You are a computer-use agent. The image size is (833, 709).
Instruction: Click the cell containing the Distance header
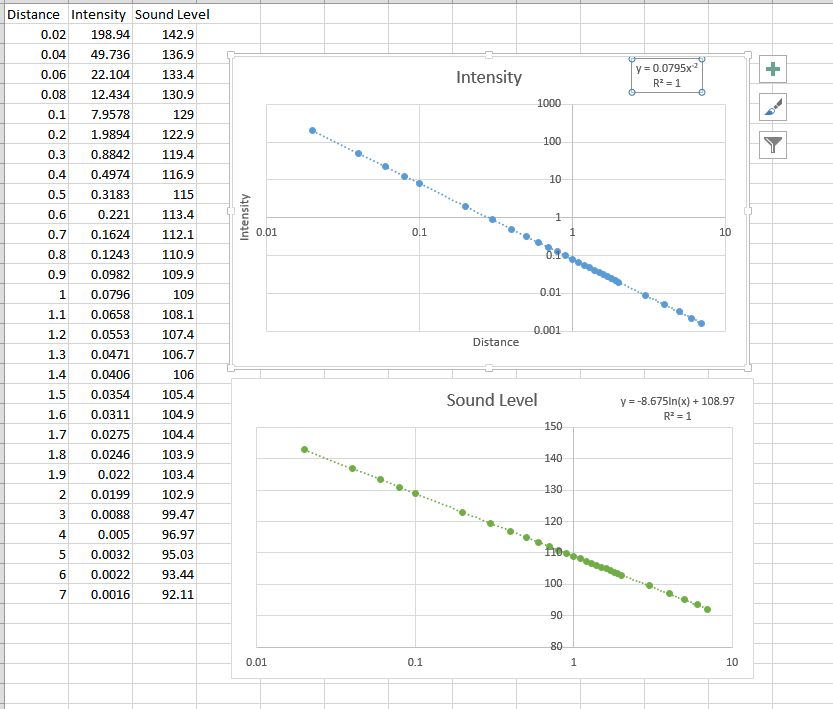pos(32,14)
